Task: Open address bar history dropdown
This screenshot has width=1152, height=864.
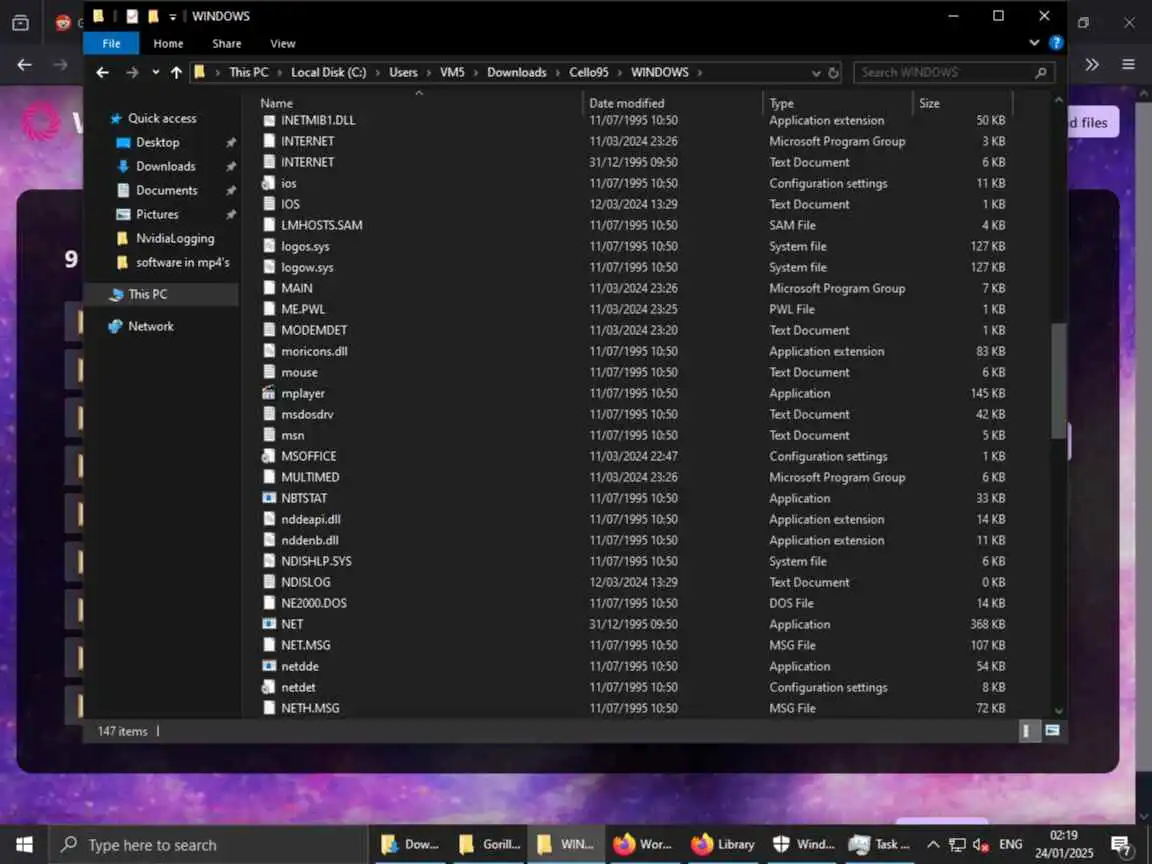Action: click(816, 73)
